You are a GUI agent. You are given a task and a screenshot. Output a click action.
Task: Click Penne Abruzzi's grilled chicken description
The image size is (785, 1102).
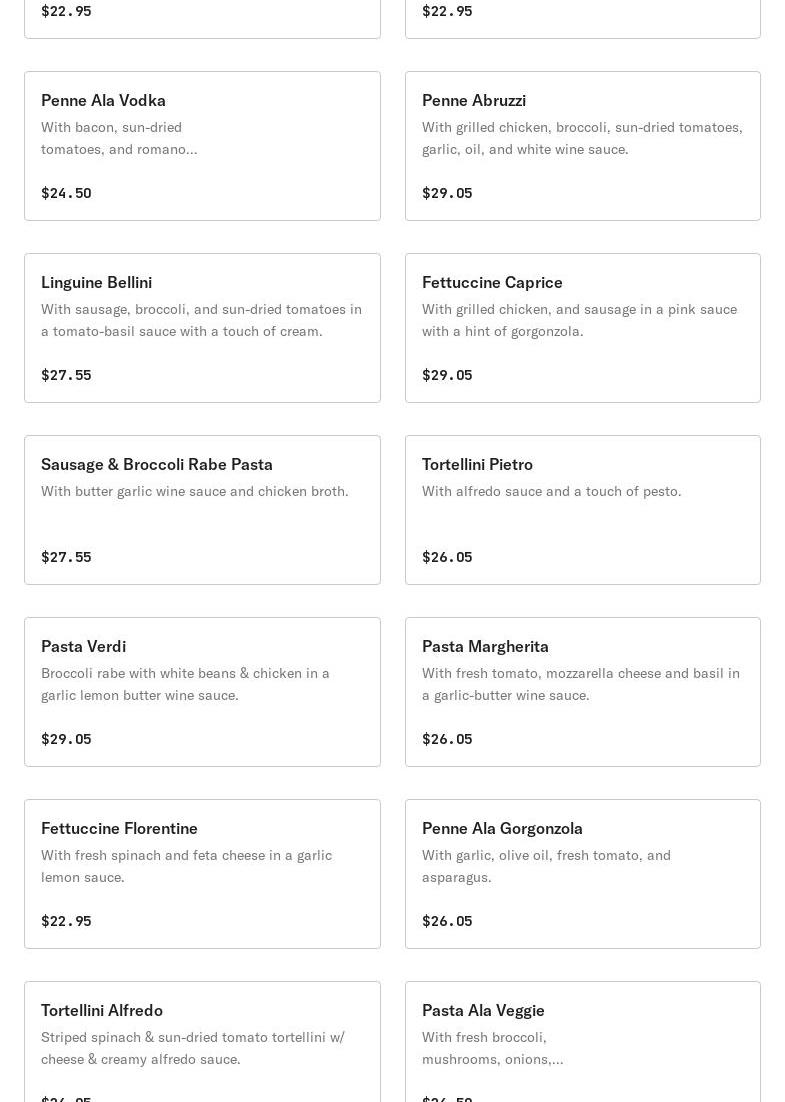coord(582,138)
